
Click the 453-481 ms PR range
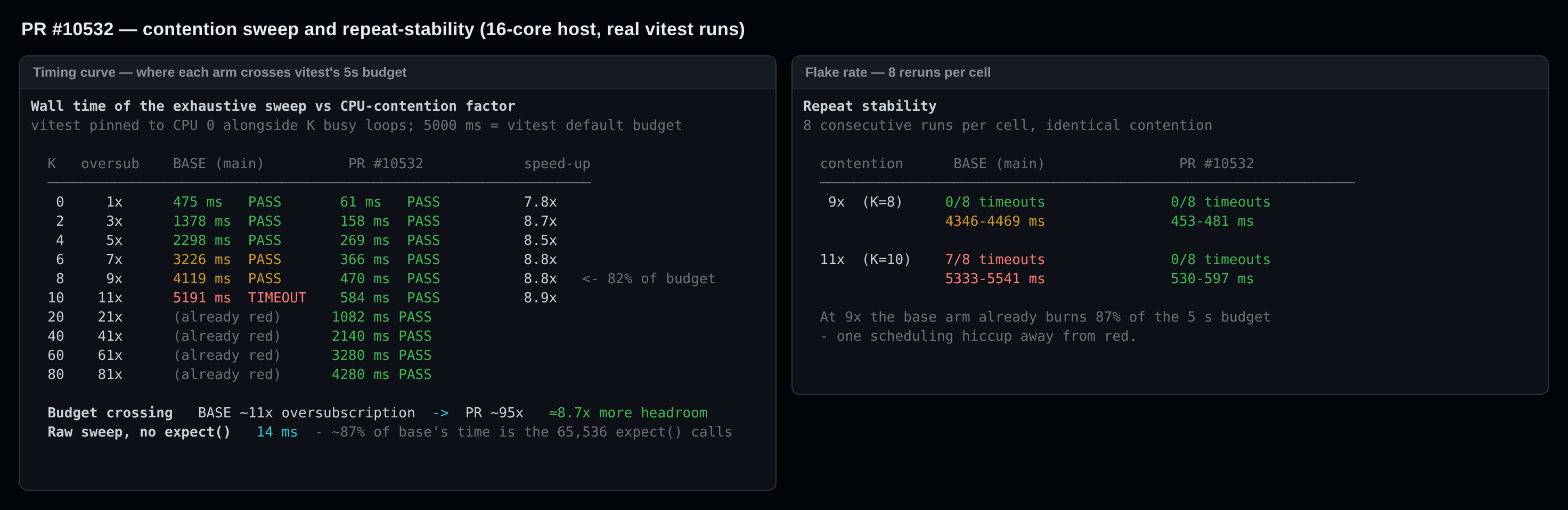(1212, 221)
